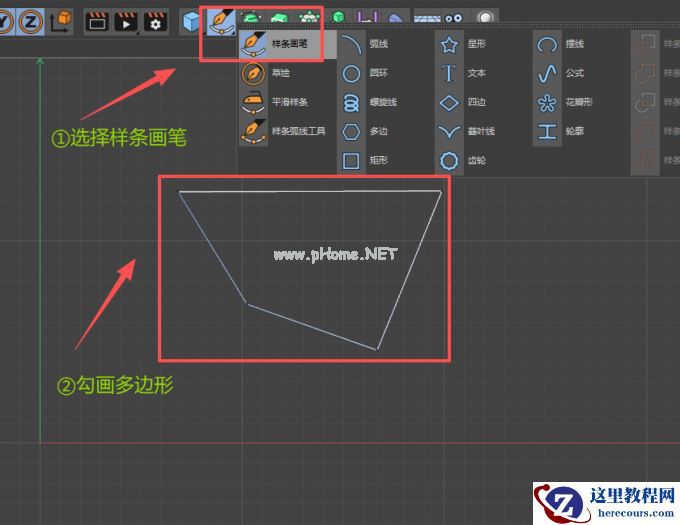This screenshot has height=525, width=680.
Task: Select 样条画笔 in the spline menu
Action: [x=288, y=44]
